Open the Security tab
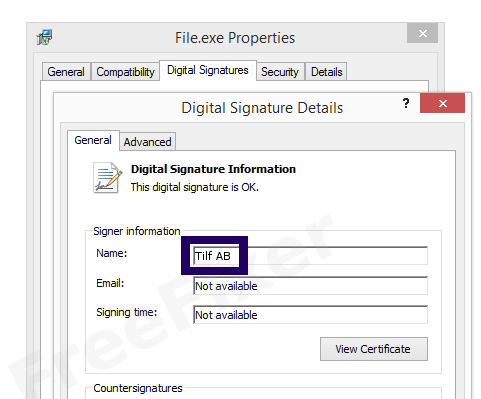This screenshot has height=399, width=481. pyautogui.click(x=280, y=72)
